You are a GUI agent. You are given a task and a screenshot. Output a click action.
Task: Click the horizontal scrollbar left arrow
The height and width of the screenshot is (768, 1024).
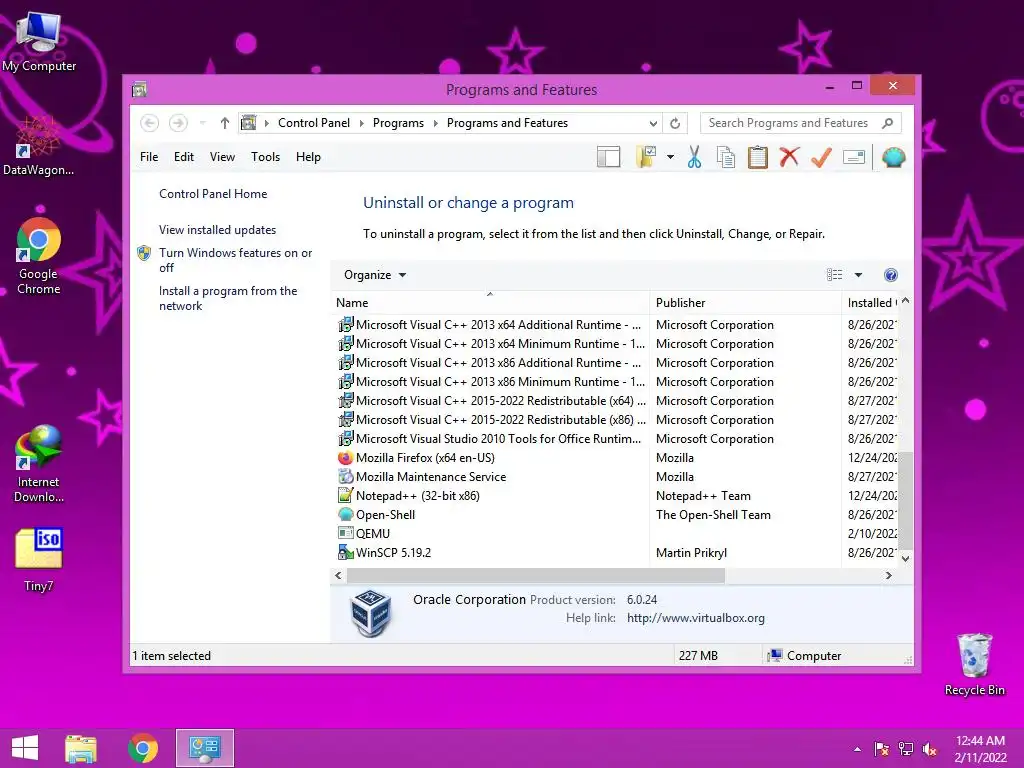[338, 575]
